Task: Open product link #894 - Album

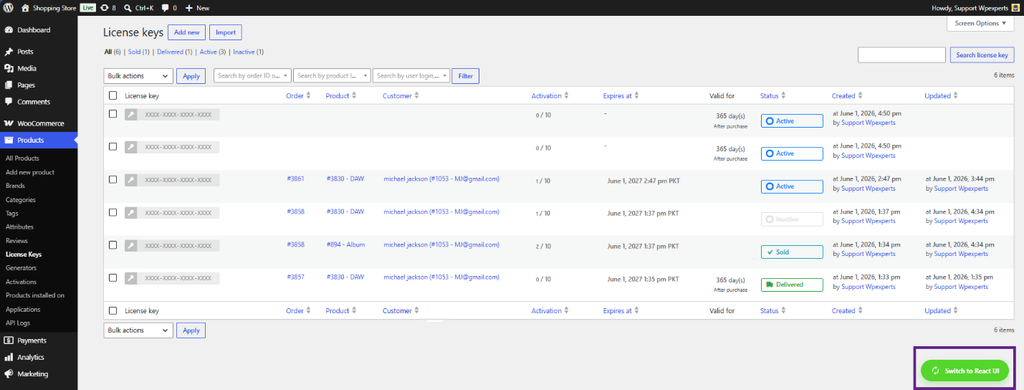Action: pyautogui.click(x=345, y=244)
